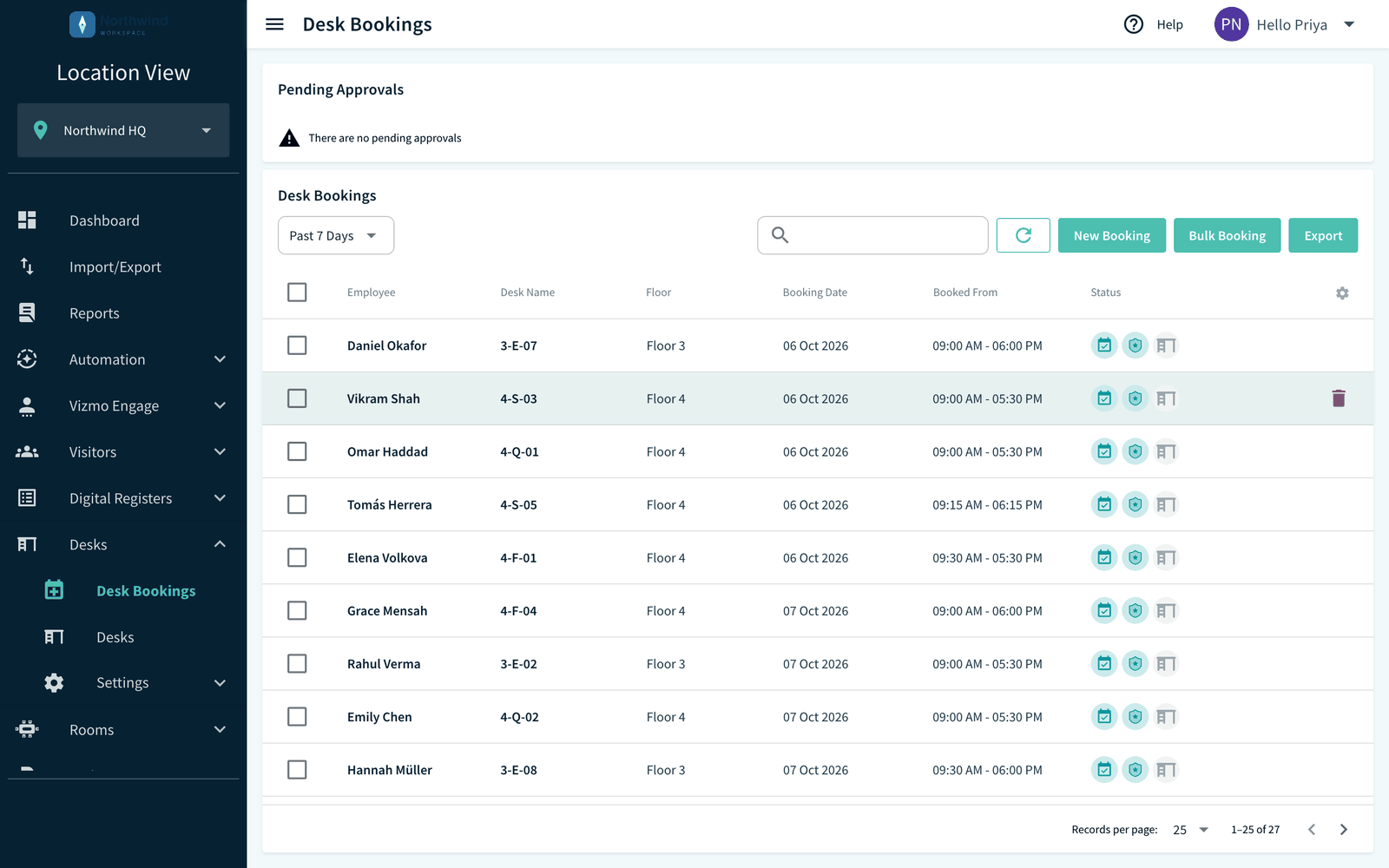Image resolution: width=1389 pixels, height=868 pixels.
Task: Open the hamburger menu icon
Action: [x=274, y=24]
